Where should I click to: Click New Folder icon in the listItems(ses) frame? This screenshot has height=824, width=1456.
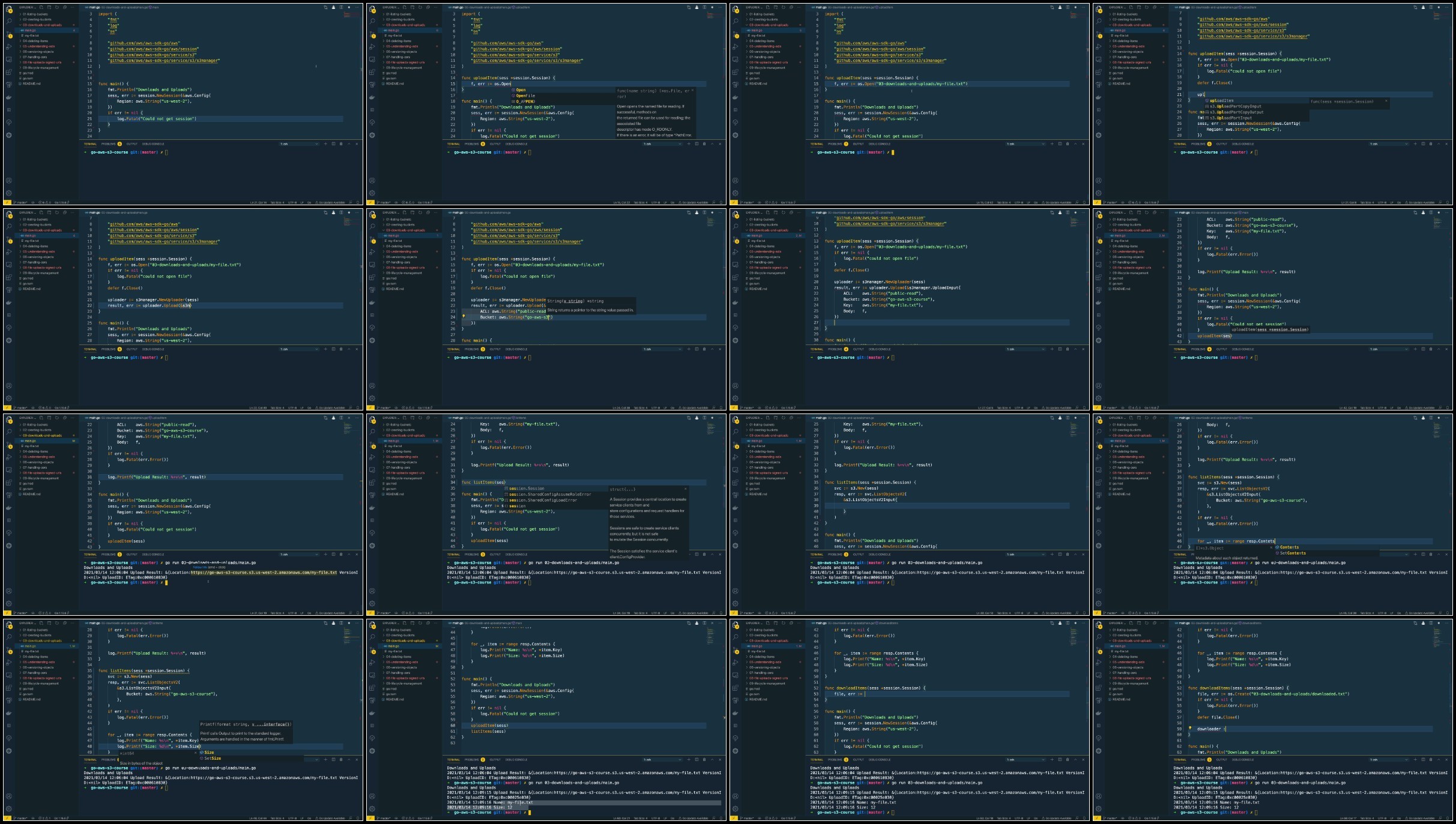pyautogui.click(x=412, y=418)
